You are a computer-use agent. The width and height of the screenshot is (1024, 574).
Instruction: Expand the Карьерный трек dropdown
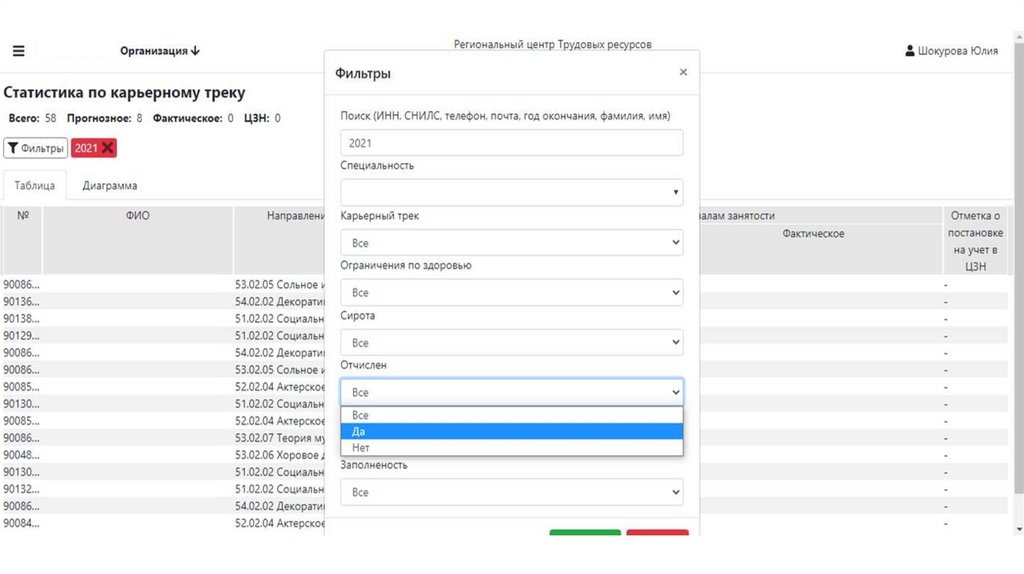(x=511, y=243)
